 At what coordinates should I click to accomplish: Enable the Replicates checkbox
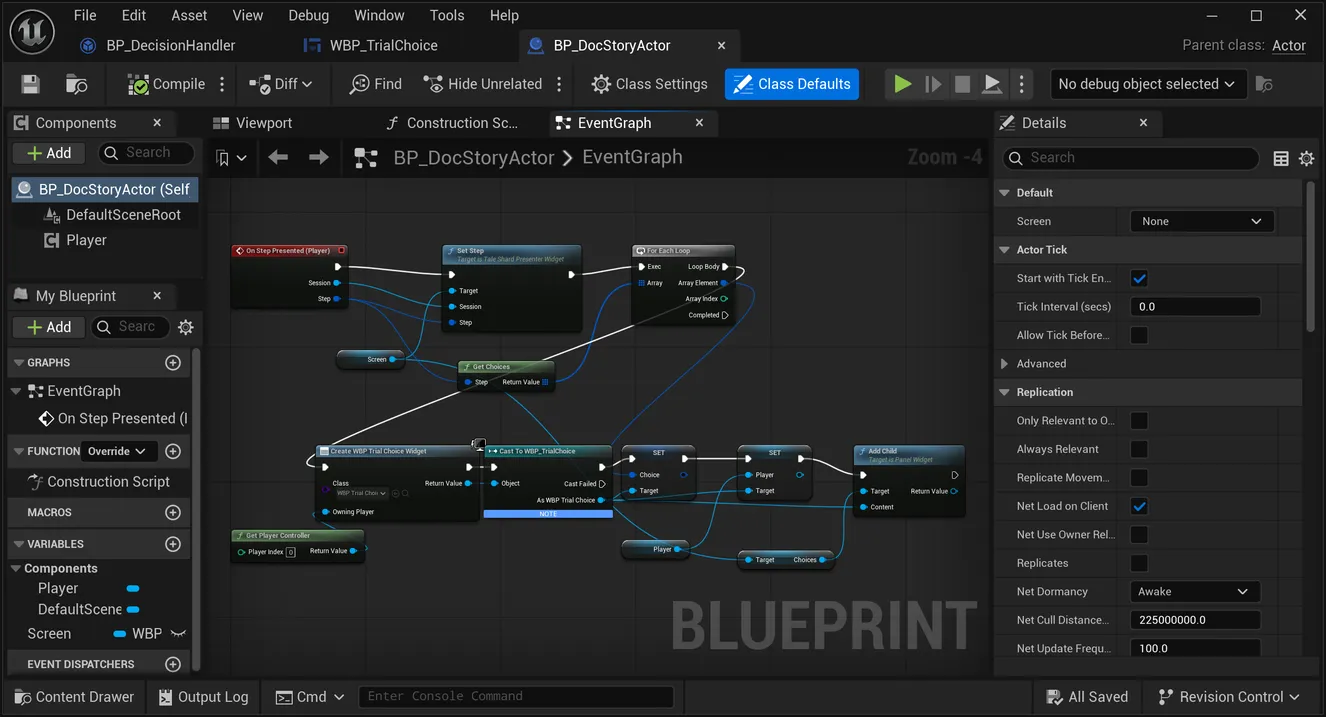coord(1139,563)
